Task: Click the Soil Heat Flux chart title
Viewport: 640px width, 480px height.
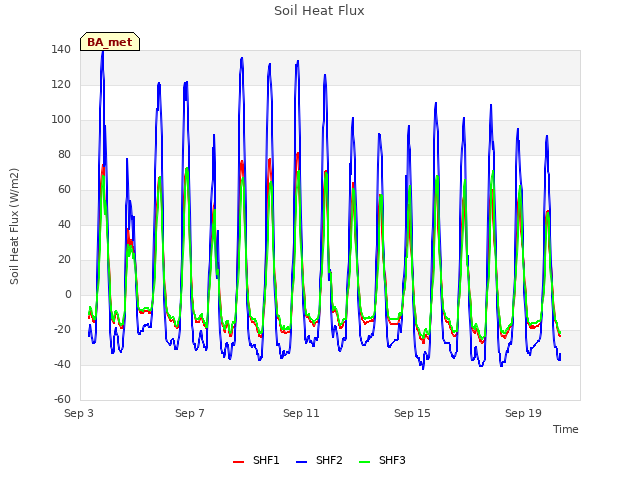Action: coord(319,11)
